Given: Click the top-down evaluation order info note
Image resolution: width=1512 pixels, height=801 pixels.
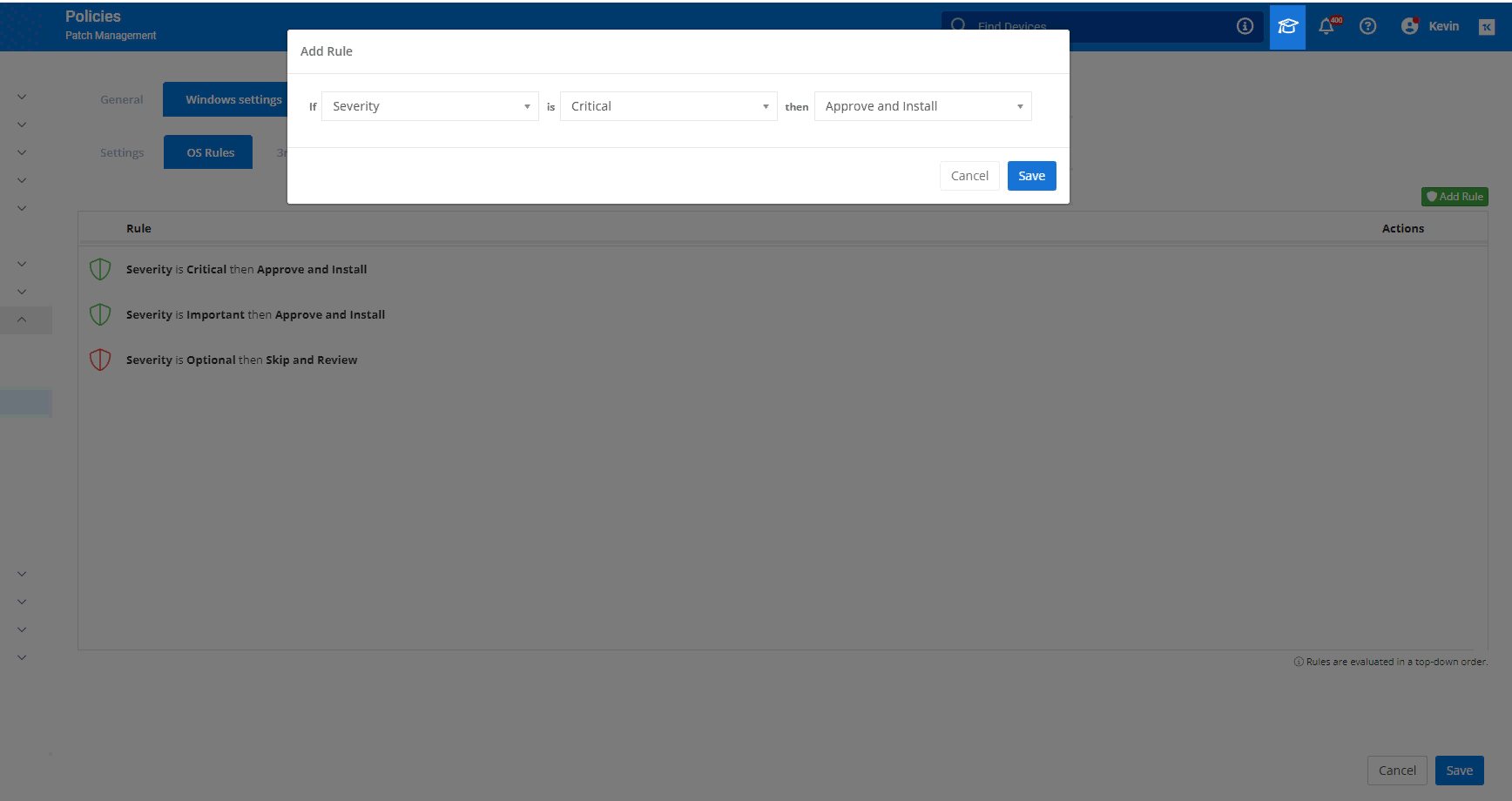Looking at the screenshot, I should [1391, 662].
